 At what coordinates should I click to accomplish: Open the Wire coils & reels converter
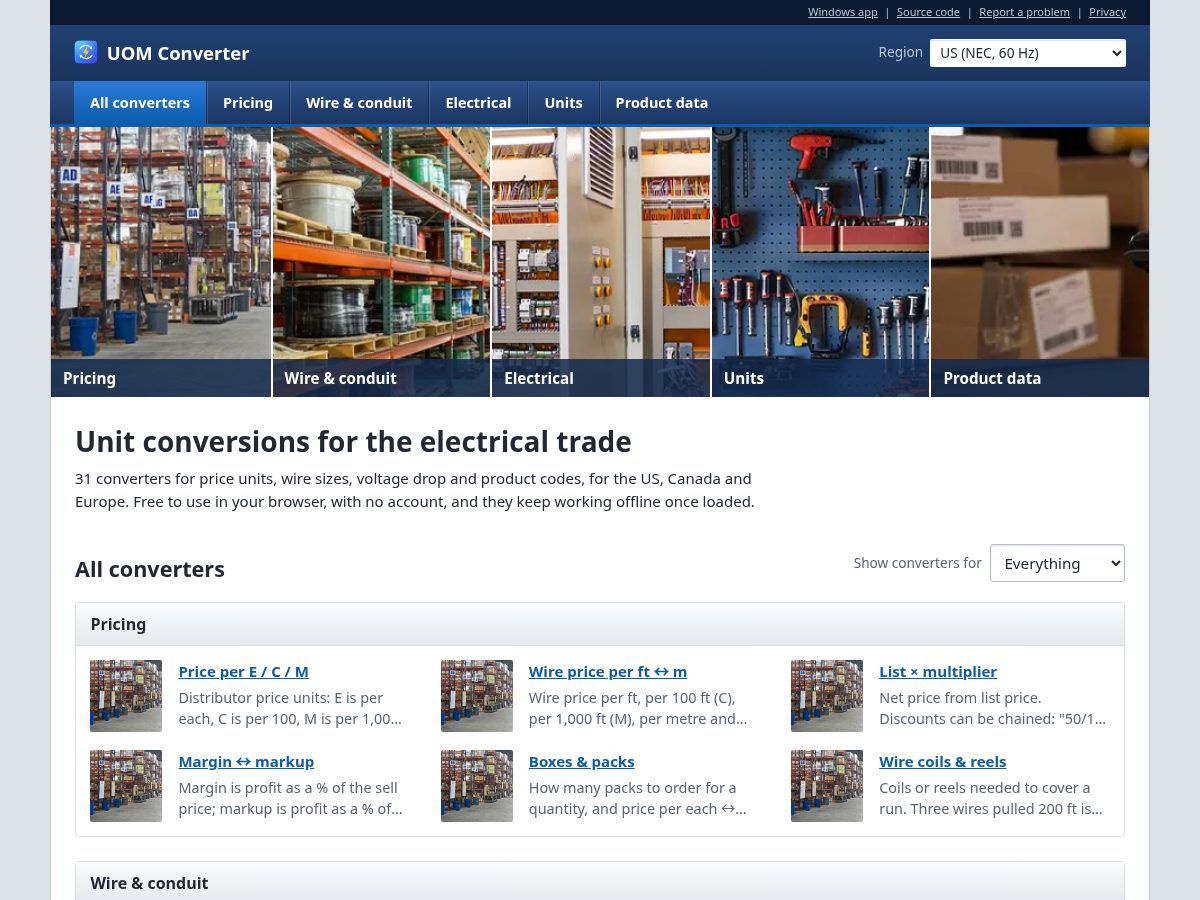943,762
